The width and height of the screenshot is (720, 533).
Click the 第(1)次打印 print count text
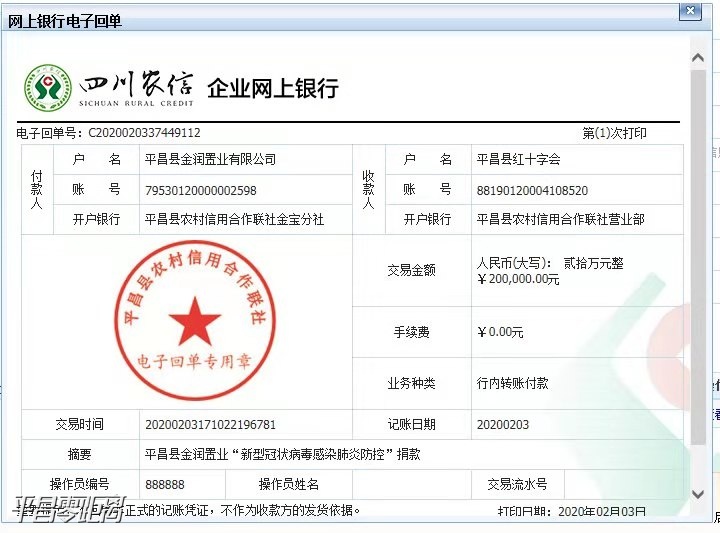(614, 133)
